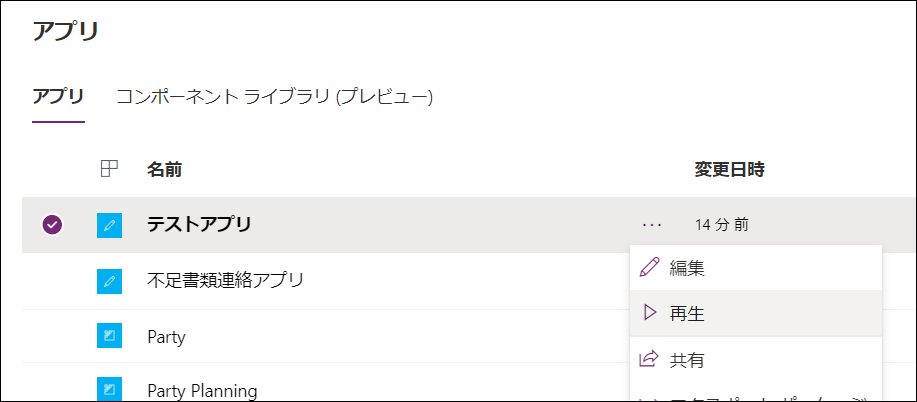917x402 pixels.
Task: Click the column type icon in header
Action: pos(109,170)
